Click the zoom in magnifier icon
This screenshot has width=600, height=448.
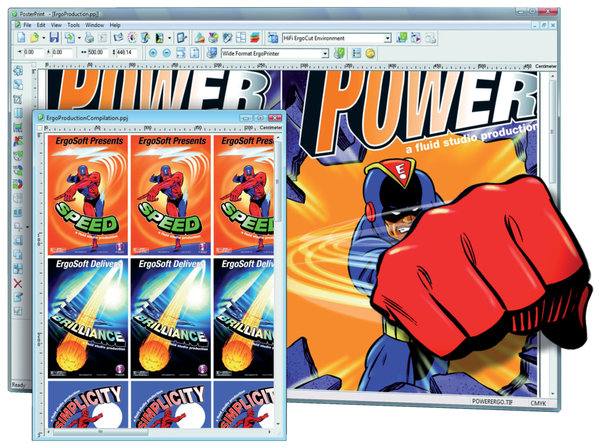[x=153, y=53]
